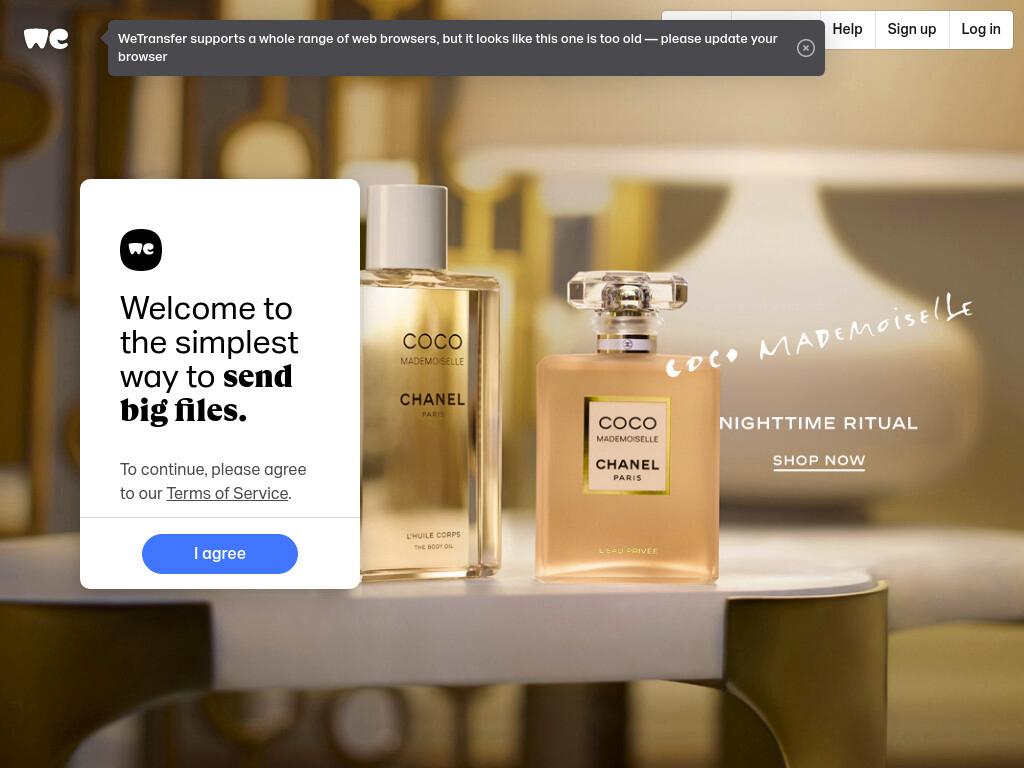Viewport: 1024px width, 768px height.
Task: Click the WeTransfer logo in the top-left corner
Action: click(x=46, y=39)
